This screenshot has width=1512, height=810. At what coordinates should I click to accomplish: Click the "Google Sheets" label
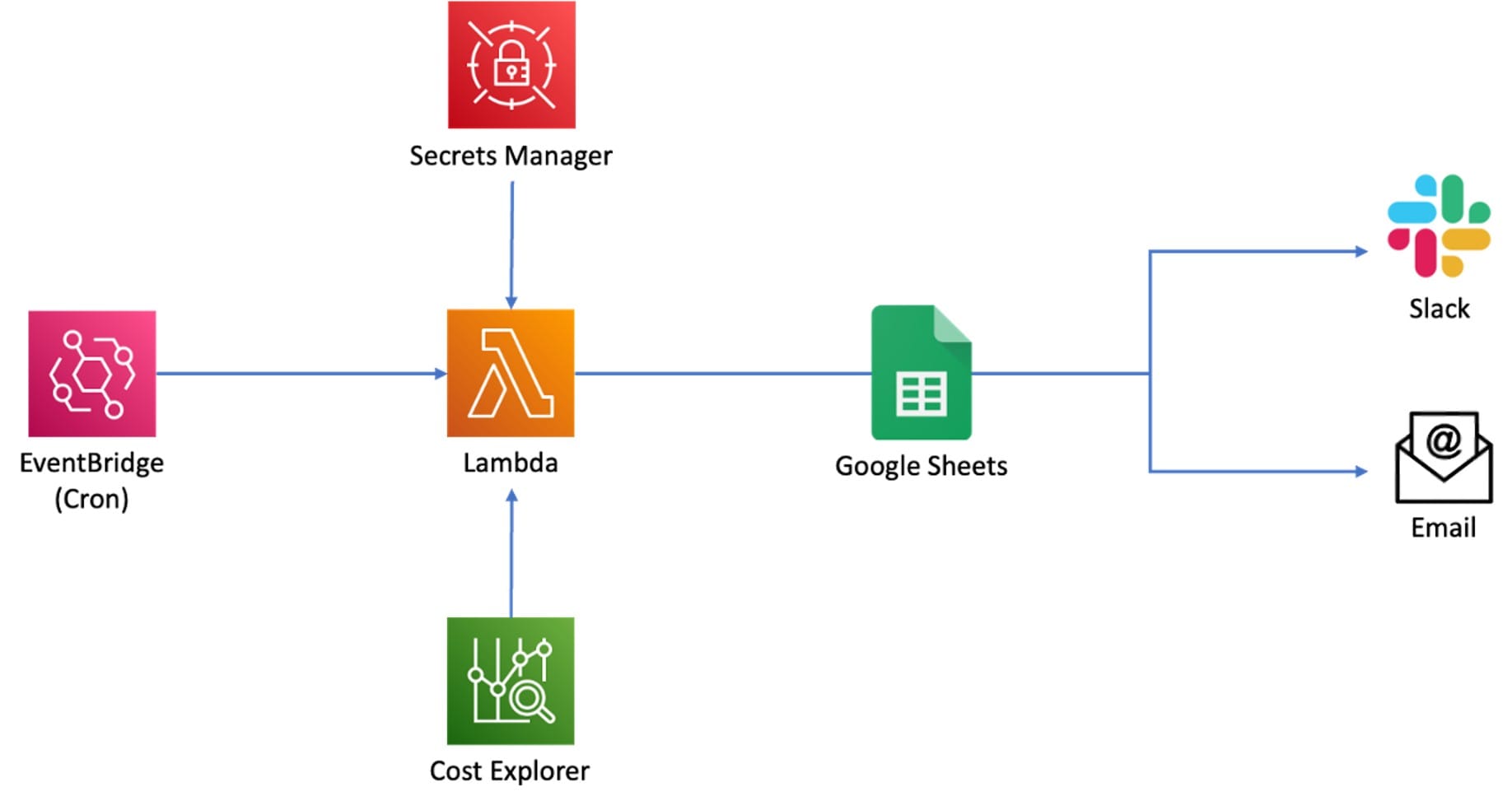coord(922,466)
